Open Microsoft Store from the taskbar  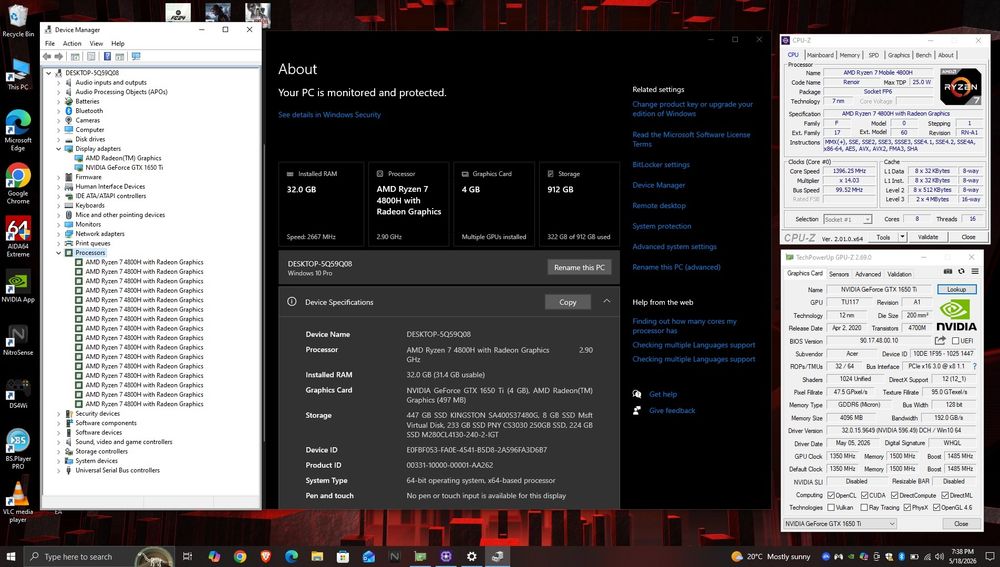[342, 556]
